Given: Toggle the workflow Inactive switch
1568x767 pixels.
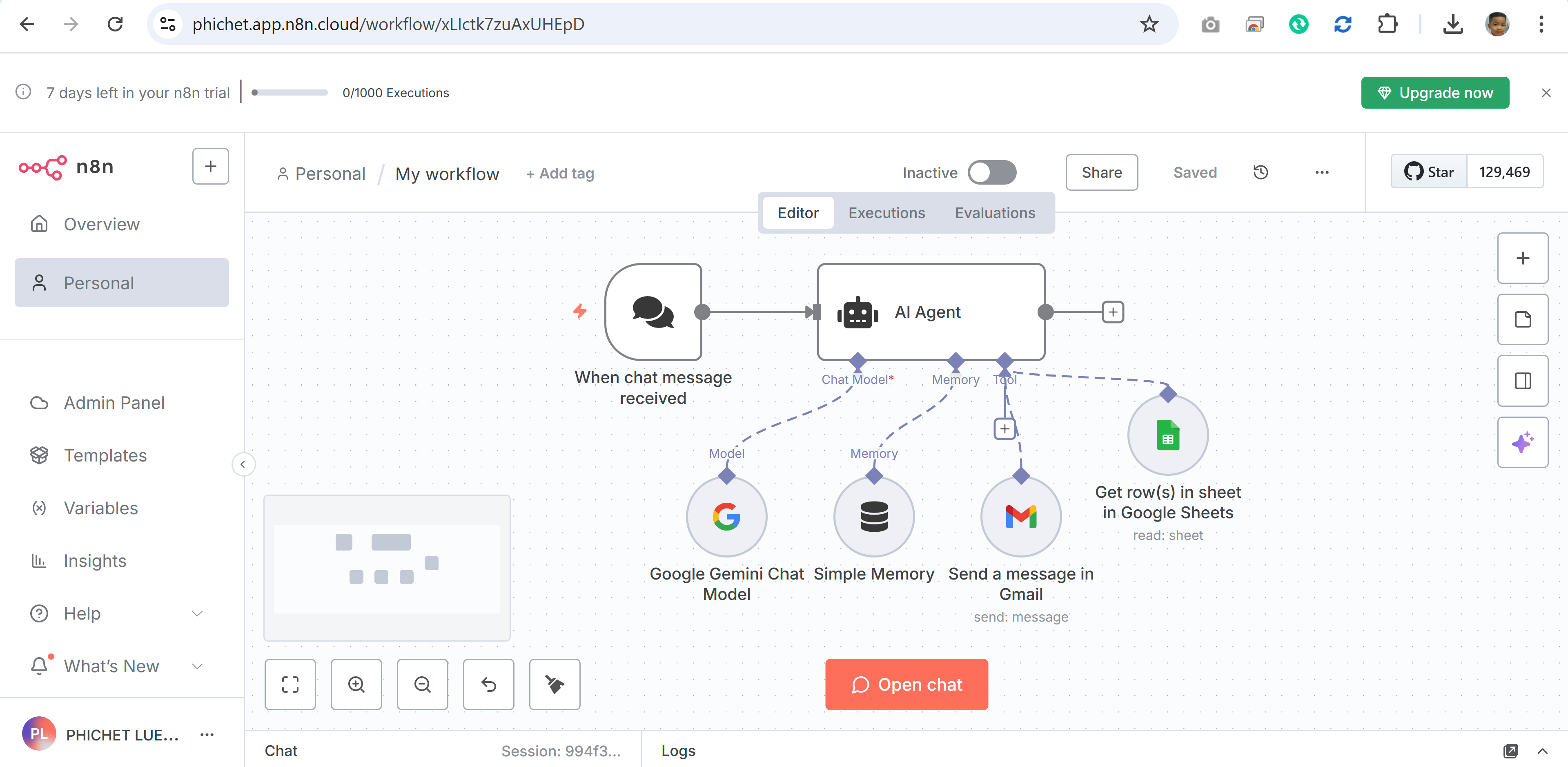Looking at the screenshot, I should point(992,173).
